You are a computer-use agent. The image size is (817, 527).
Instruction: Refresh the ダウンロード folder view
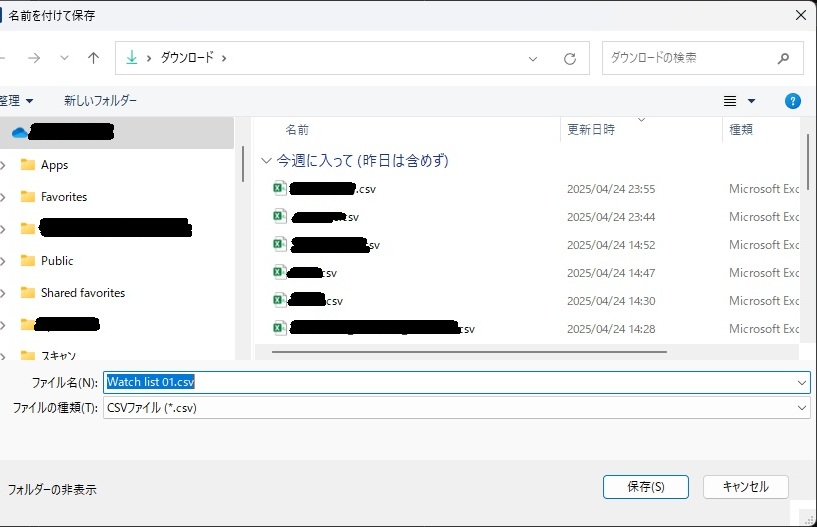pyautogui.click(x=570, y=58)
